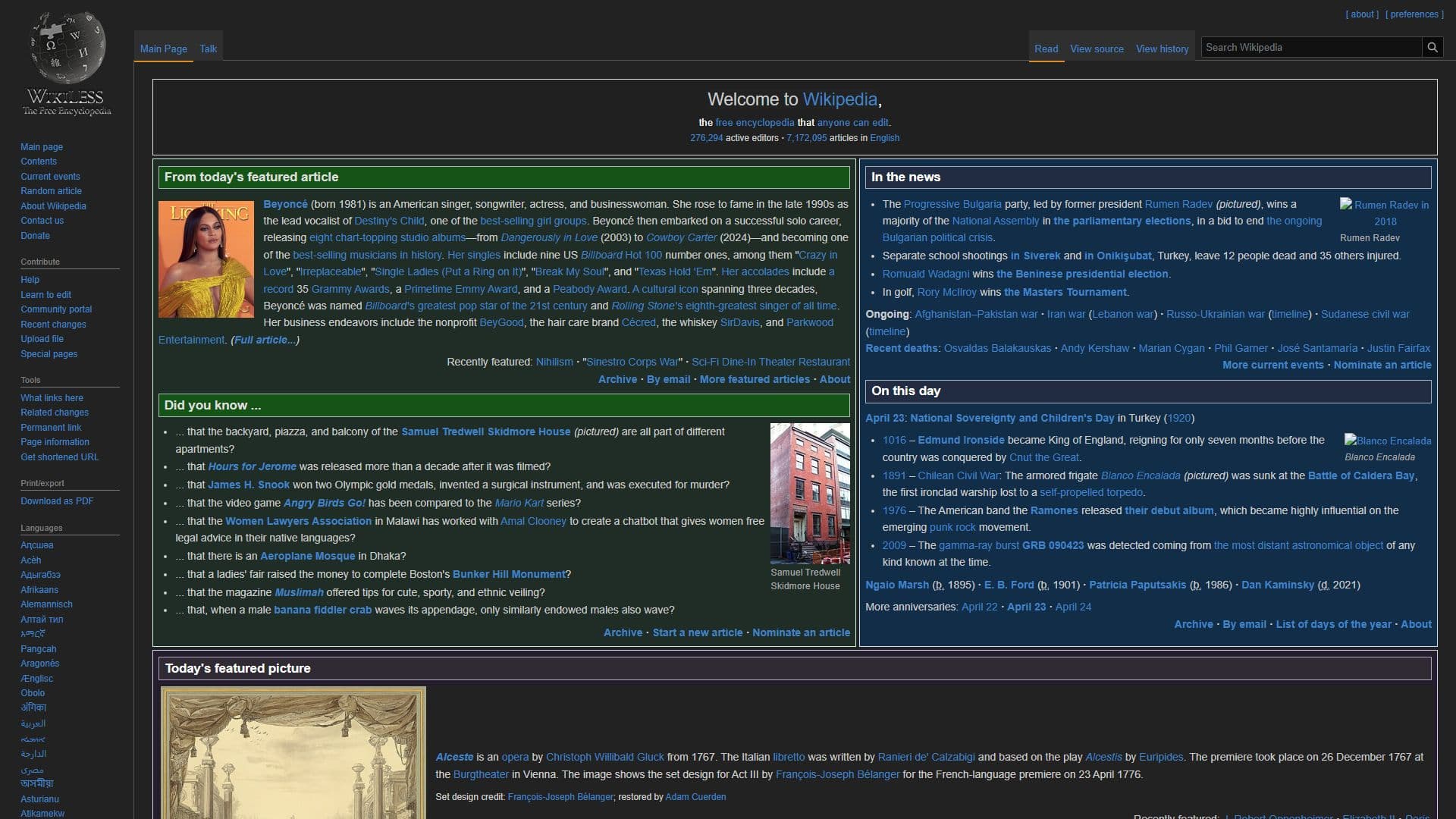Screen dimensions: 1456x819
Task: Click the Rumen Radev broken image
Action: coord(1385,213)
